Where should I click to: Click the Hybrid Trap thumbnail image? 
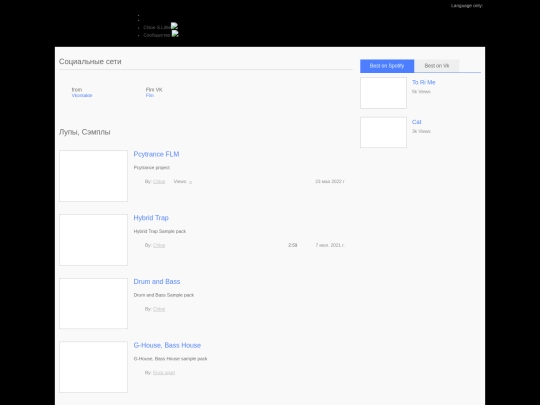(x=93, y=240)
